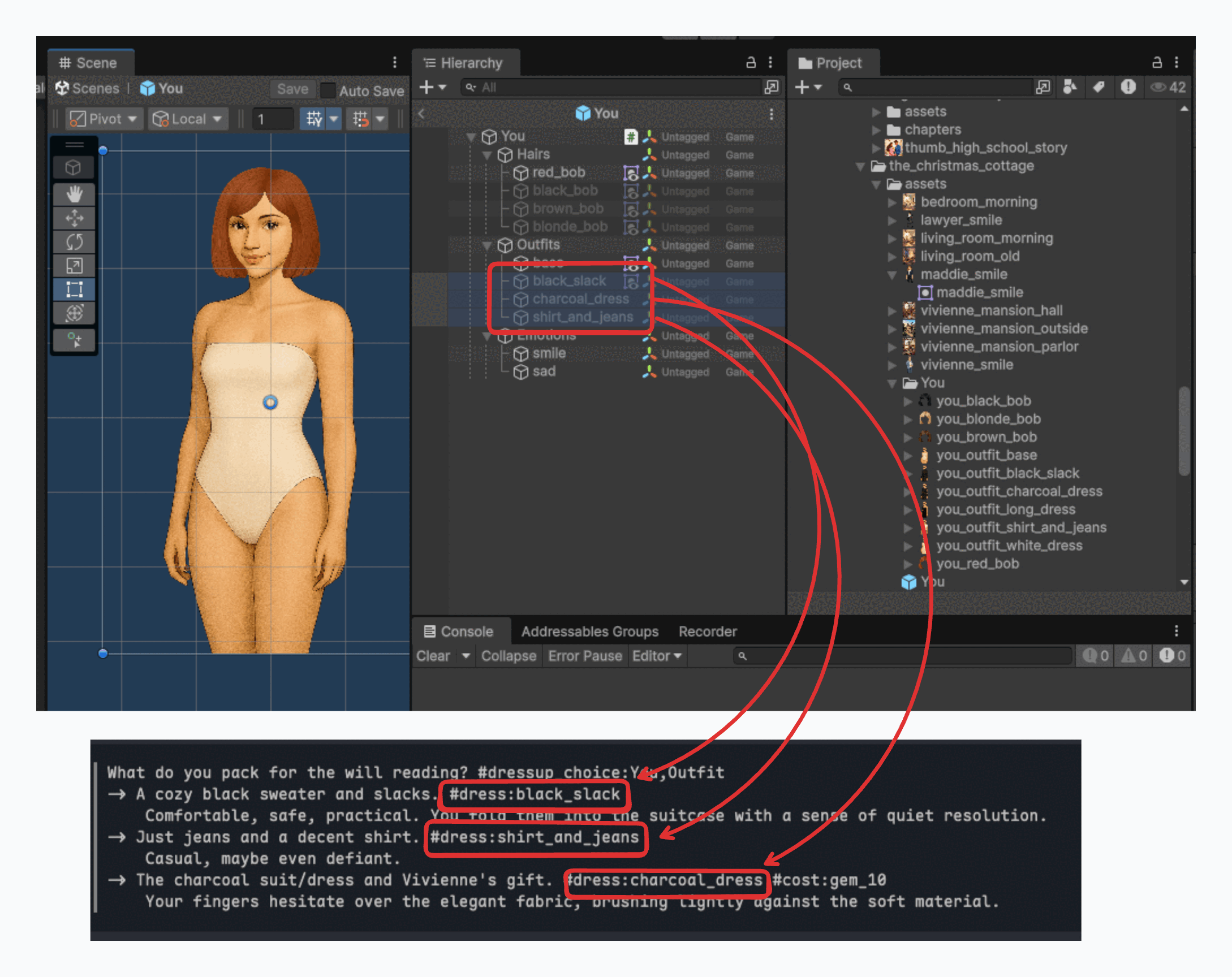
Task: Open the Local coordinate space dropdown
Action: pos(188,118)
